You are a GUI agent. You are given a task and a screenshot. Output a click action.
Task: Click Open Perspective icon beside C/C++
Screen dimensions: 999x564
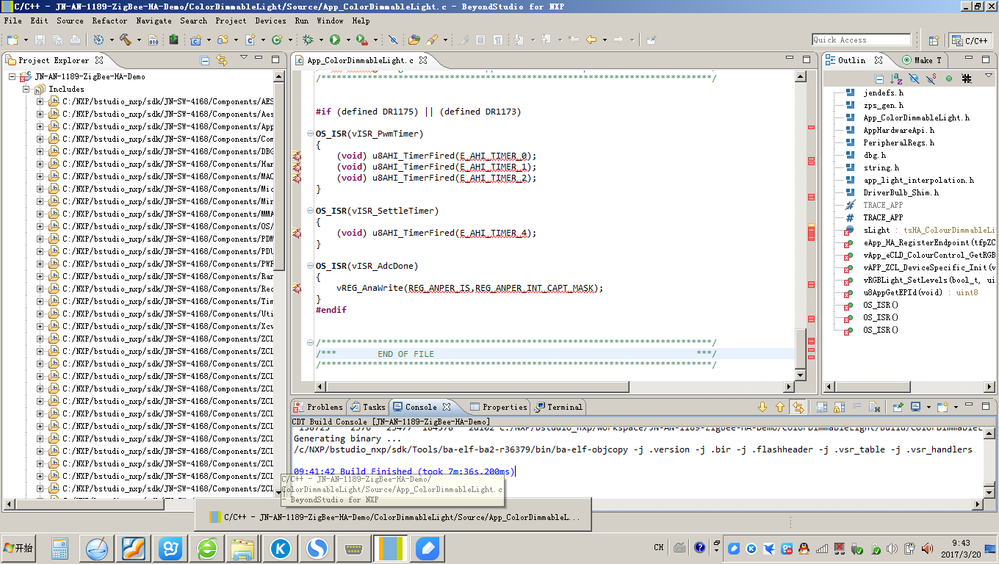[936, 40]
